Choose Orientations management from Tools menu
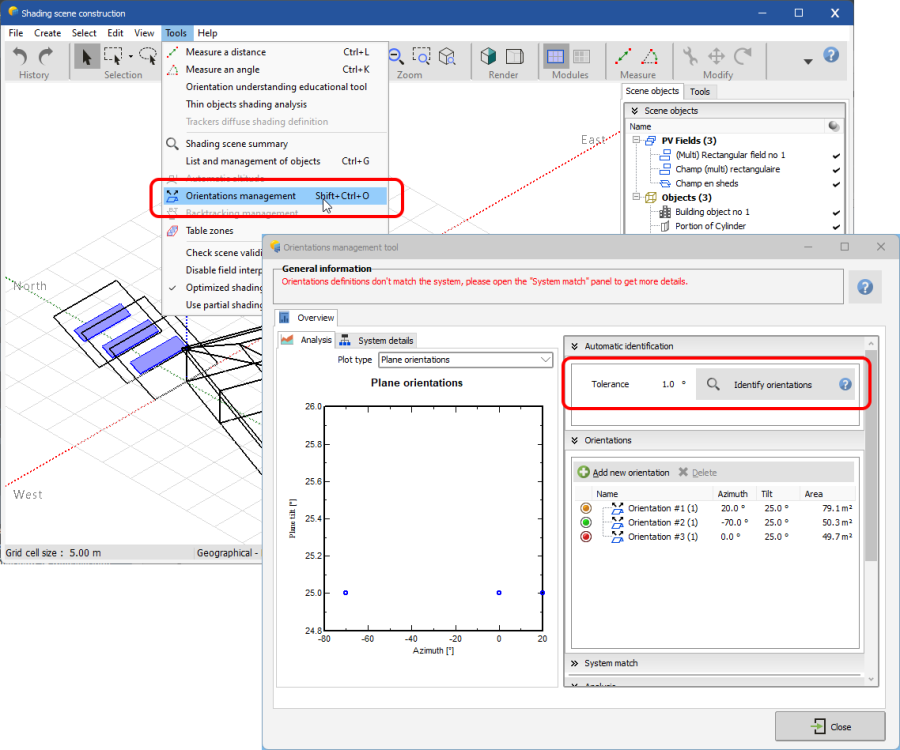Screen dimensions: 900x750 (241, 196)
